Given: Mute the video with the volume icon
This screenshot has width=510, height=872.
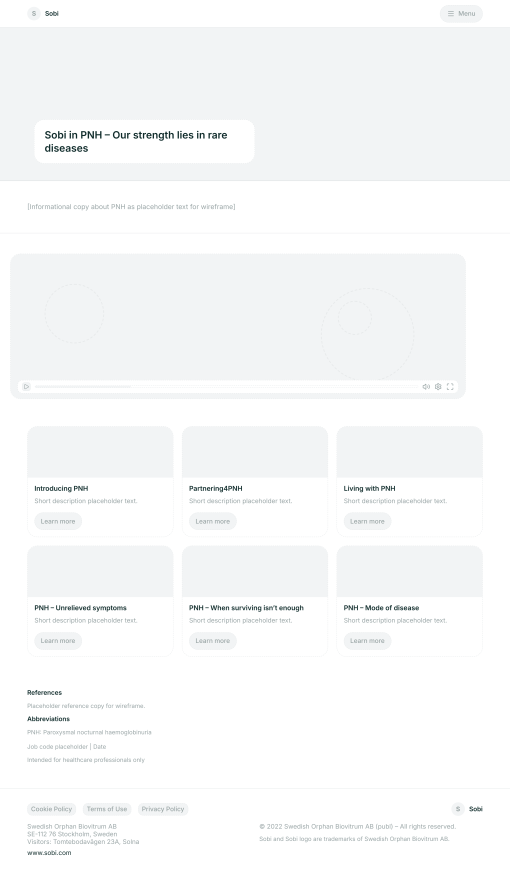Looking at the screenshot, I should point(426,387).
